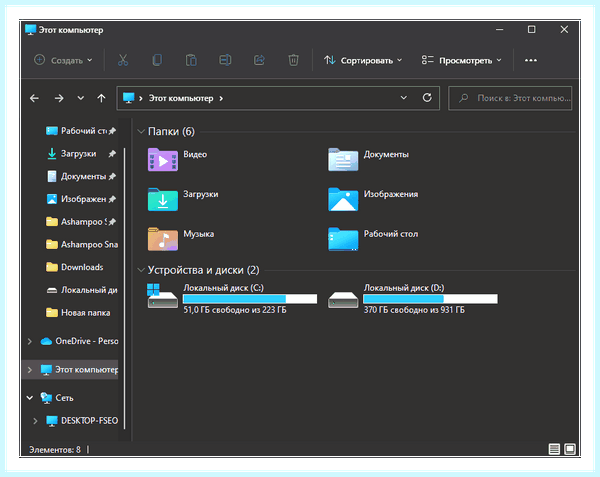Click the Copy icon in toolbar
600x477 pixels.
157,60
